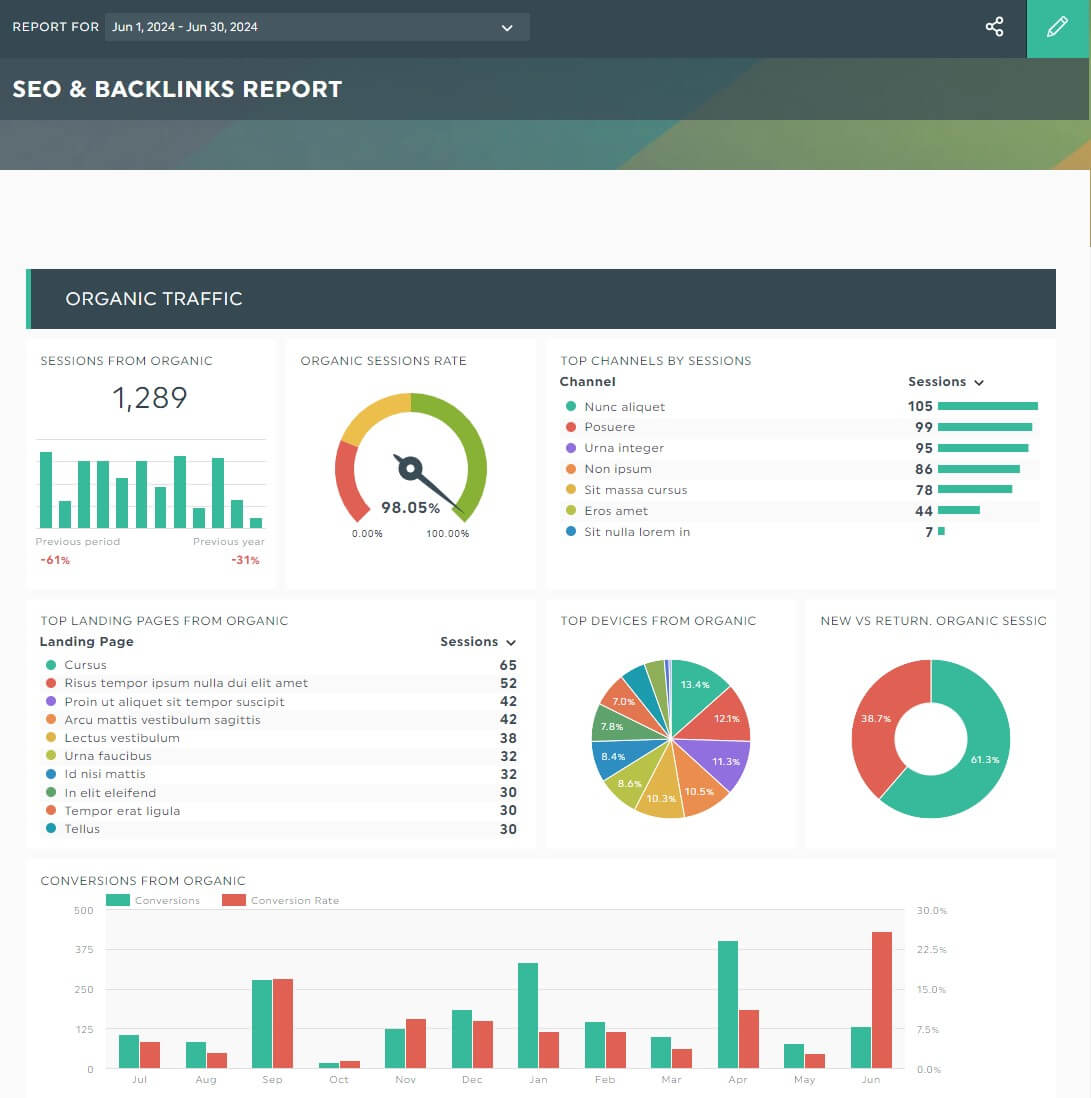Select the Sit massa cursus channel row
Screen dimensions: 1091x1098
point(800,490)
